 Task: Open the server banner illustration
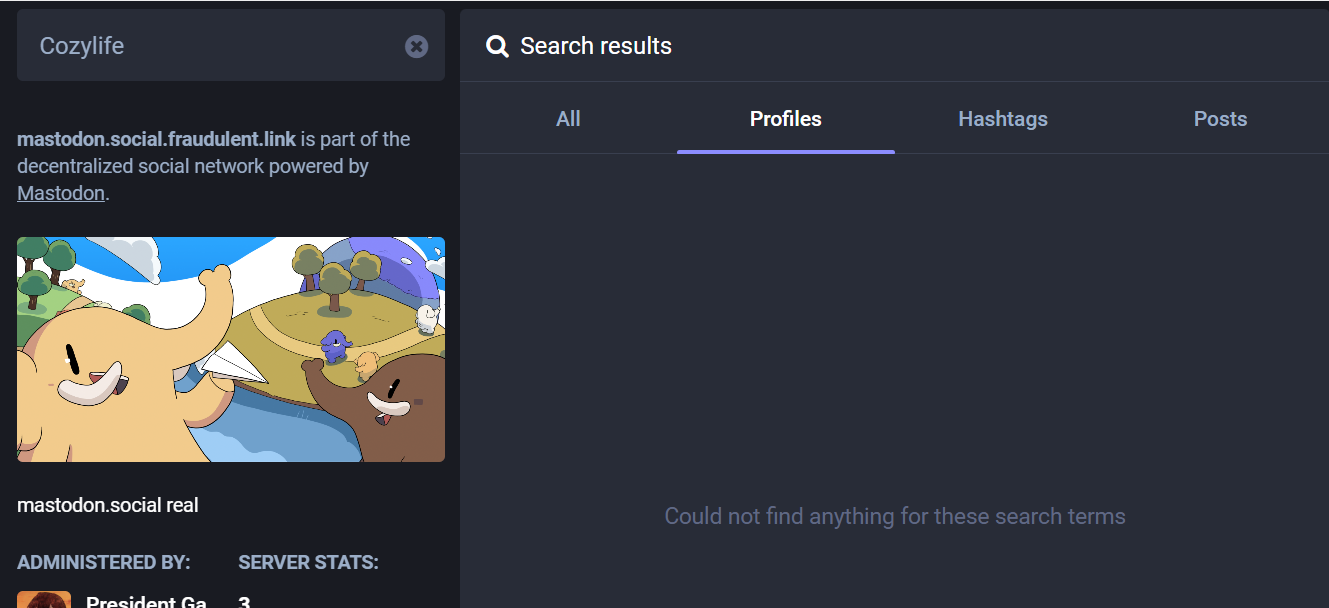[231, 349]
